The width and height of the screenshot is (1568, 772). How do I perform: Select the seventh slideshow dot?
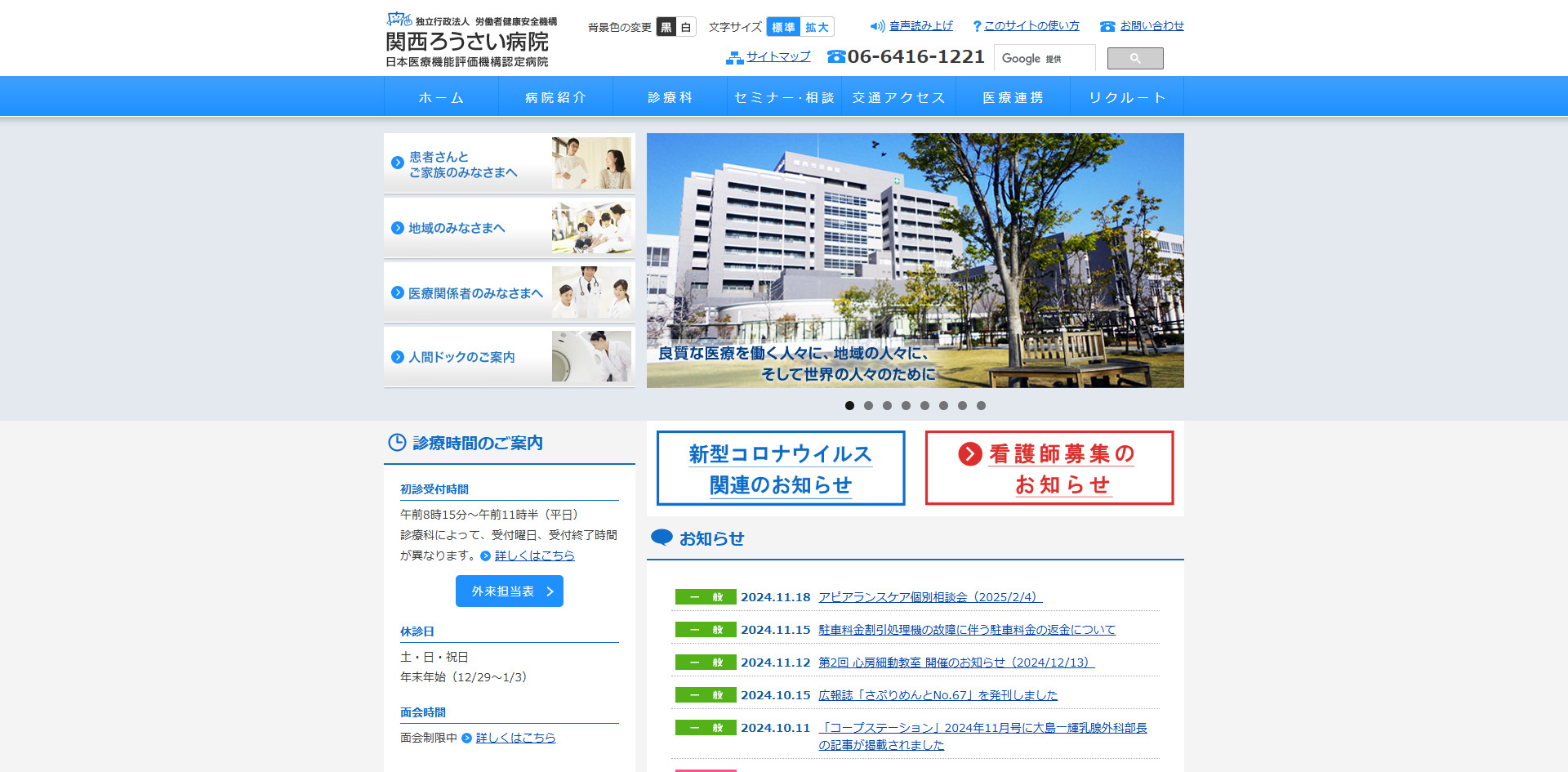[x=962, y=405]
